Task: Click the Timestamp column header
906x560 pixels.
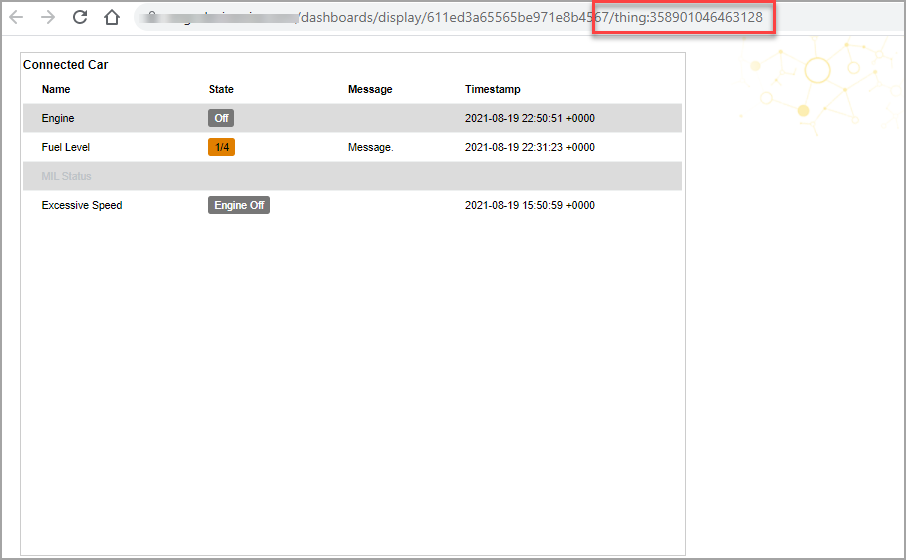Action: pos(492,89)
